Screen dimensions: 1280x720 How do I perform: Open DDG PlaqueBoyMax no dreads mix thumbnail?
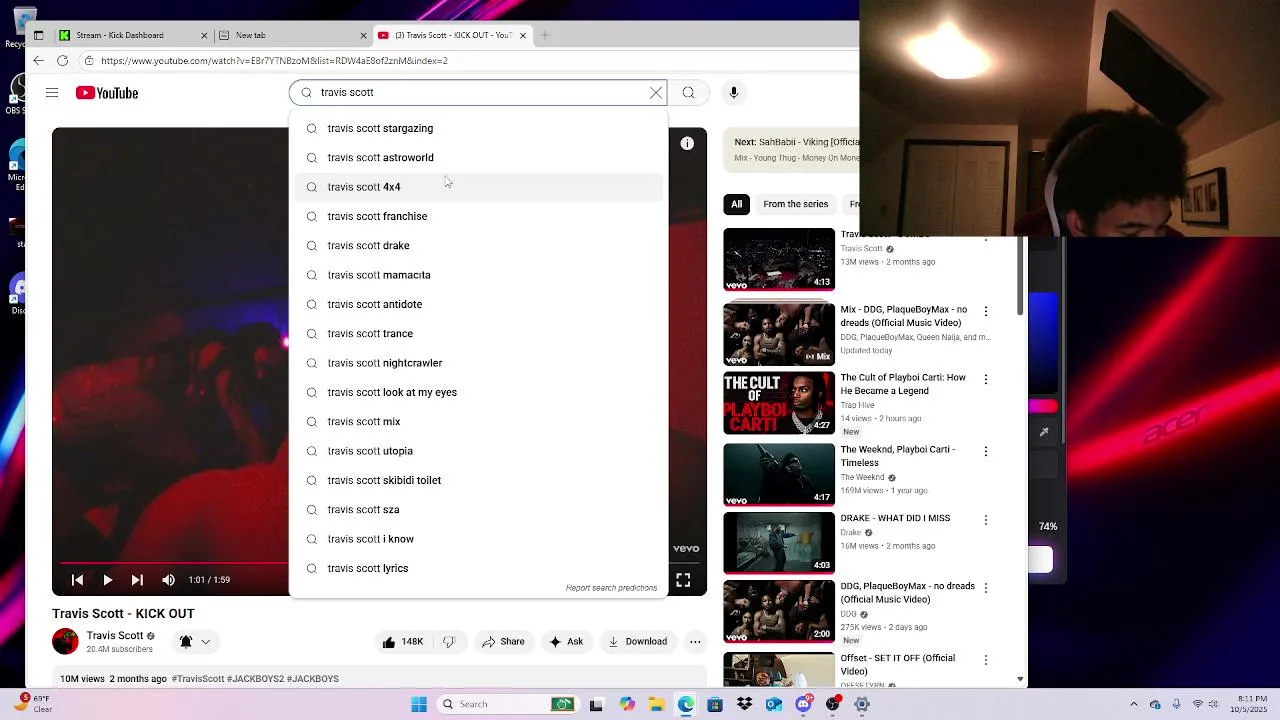coord(779,334)
